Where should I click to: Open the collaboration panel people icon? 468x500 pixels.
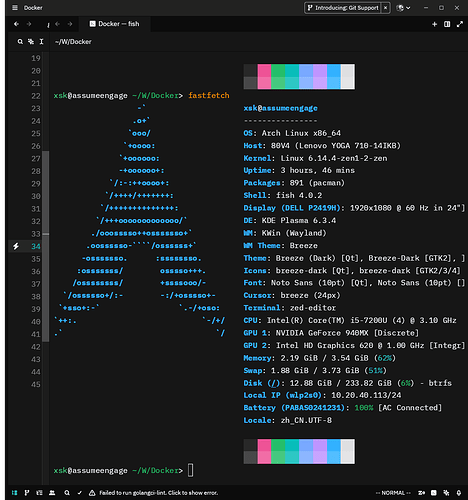click(52, 493)
